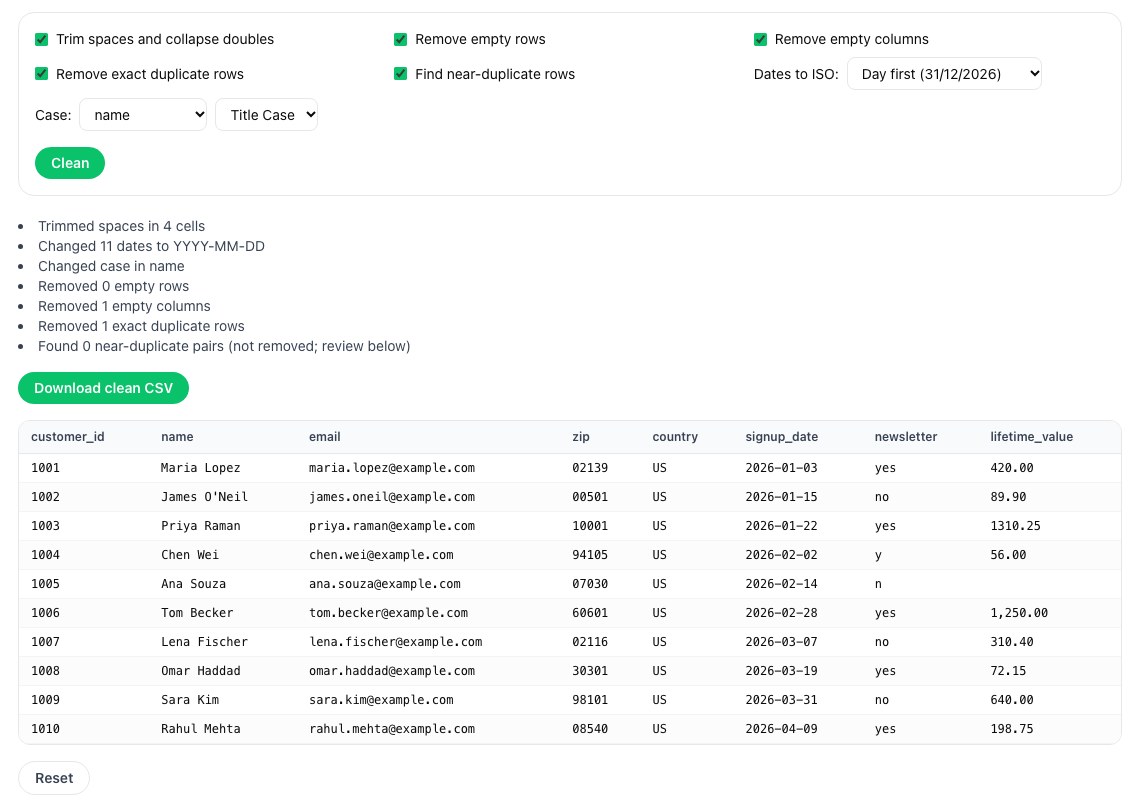Select the lifetime_value column header
Viewport: 1140px width, 800px height.
pyautogui.click(x=1032, y=437)
